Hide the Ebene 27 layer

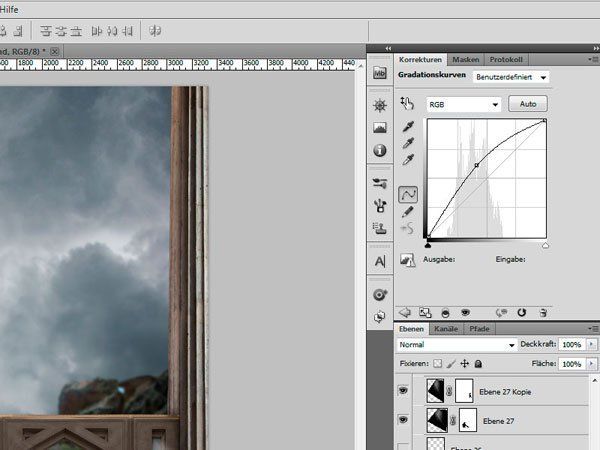[x=403, y=420]
